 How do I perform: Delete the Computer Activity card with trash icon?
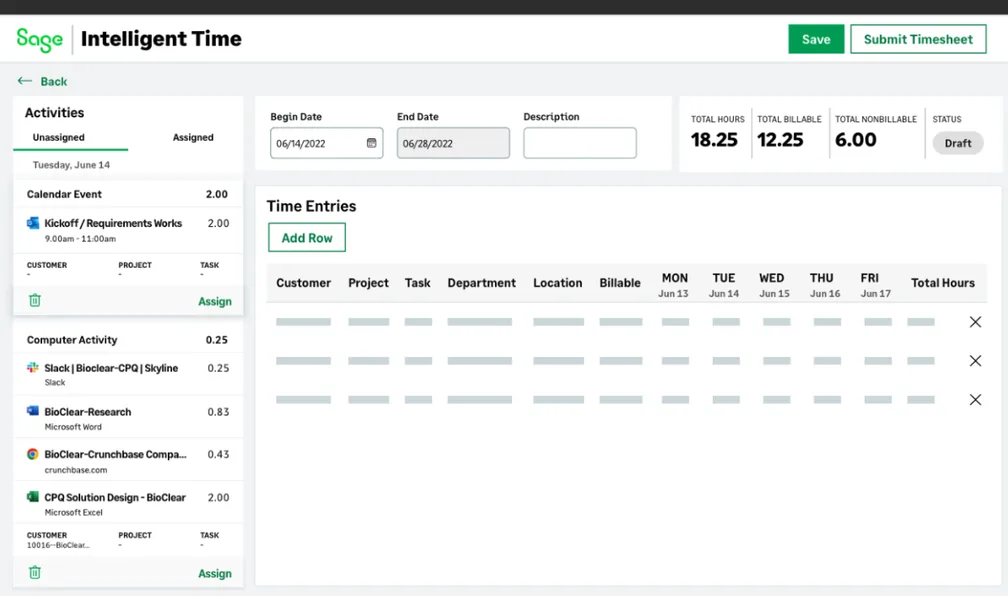pos(35,572)
